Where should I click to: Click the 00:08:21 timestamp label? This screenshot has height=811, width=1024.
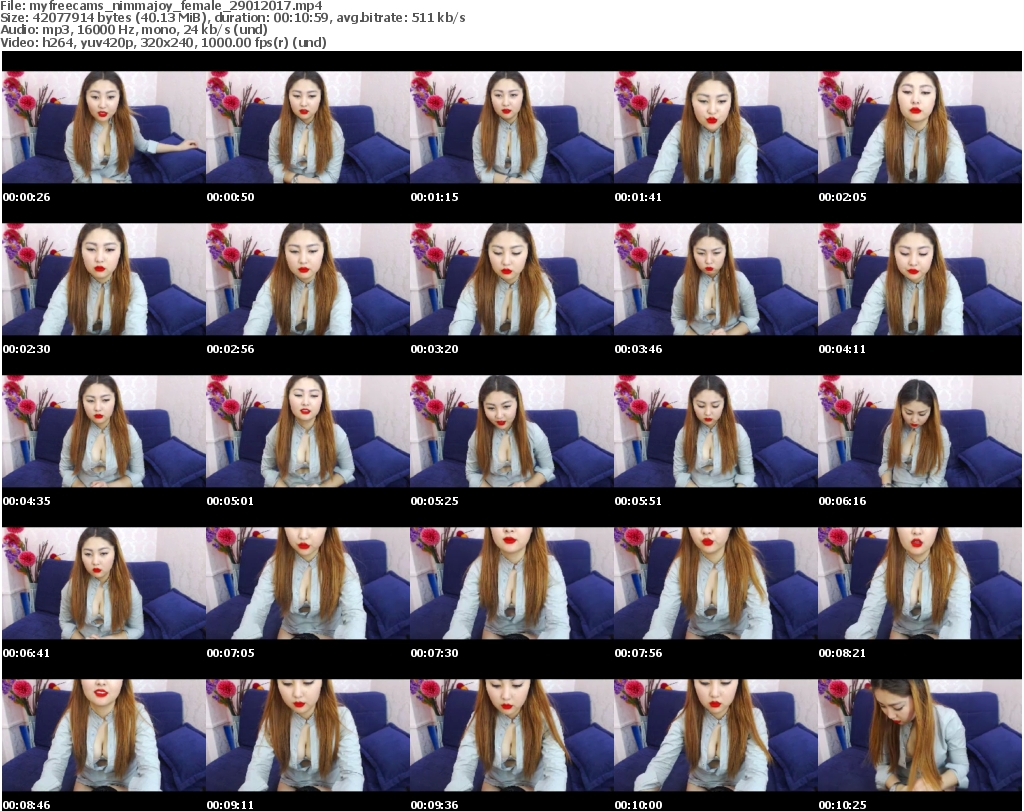[842, 653]
